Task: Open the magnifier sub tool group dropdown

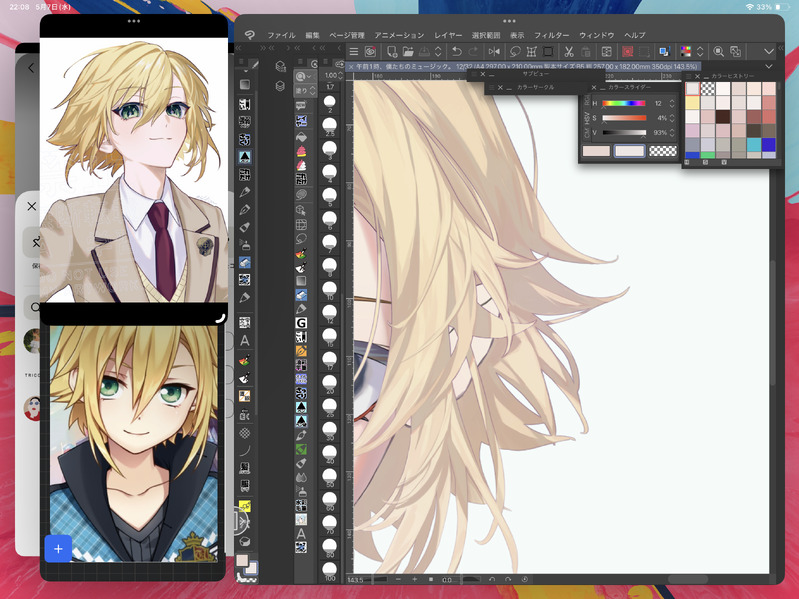Action: (305, 76)
